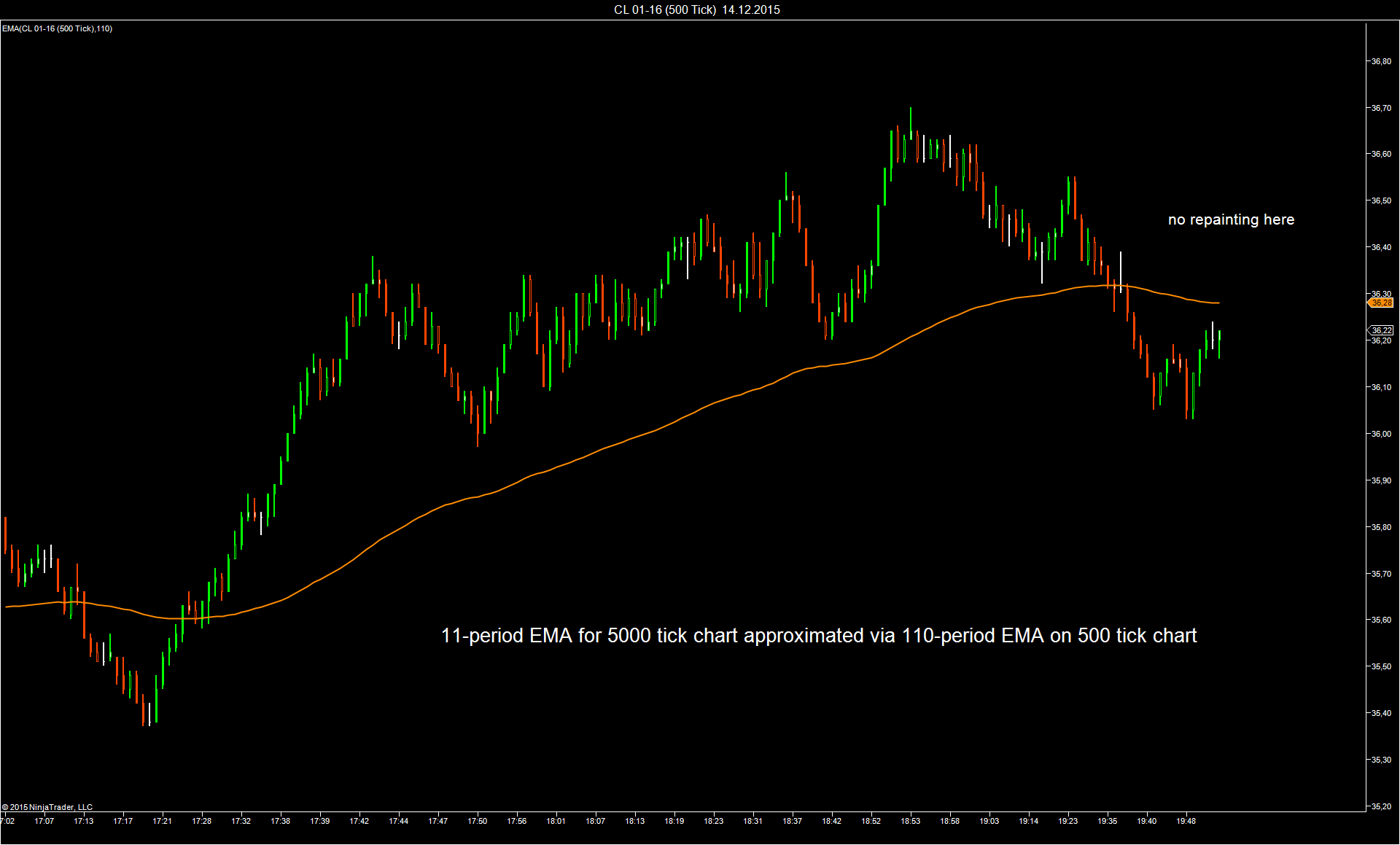
Task: Click the 36,50 price axis label
Action: click(x=1381, y=200)
